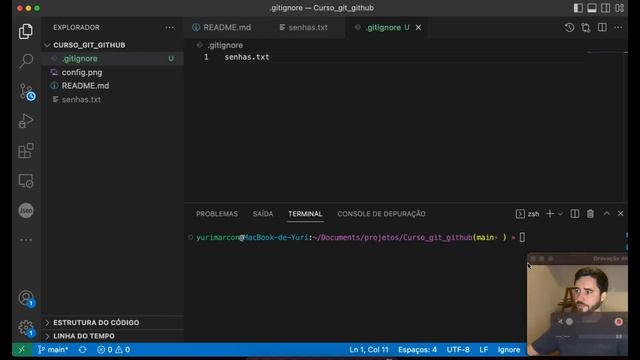Open editor more actions ellipsis

[x=618, y=27]
